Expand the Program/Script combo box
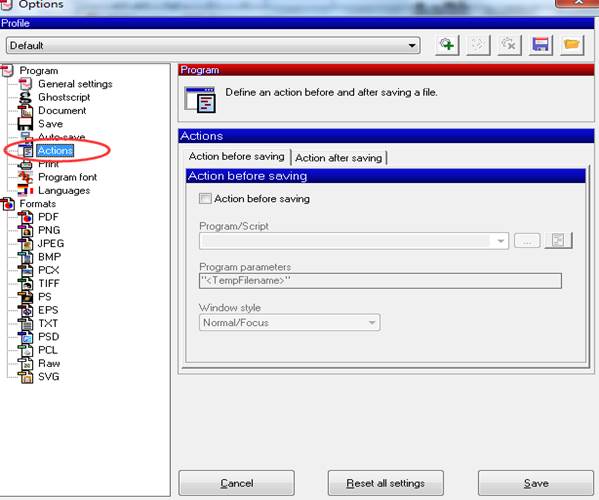 click(x=354, y=241)
